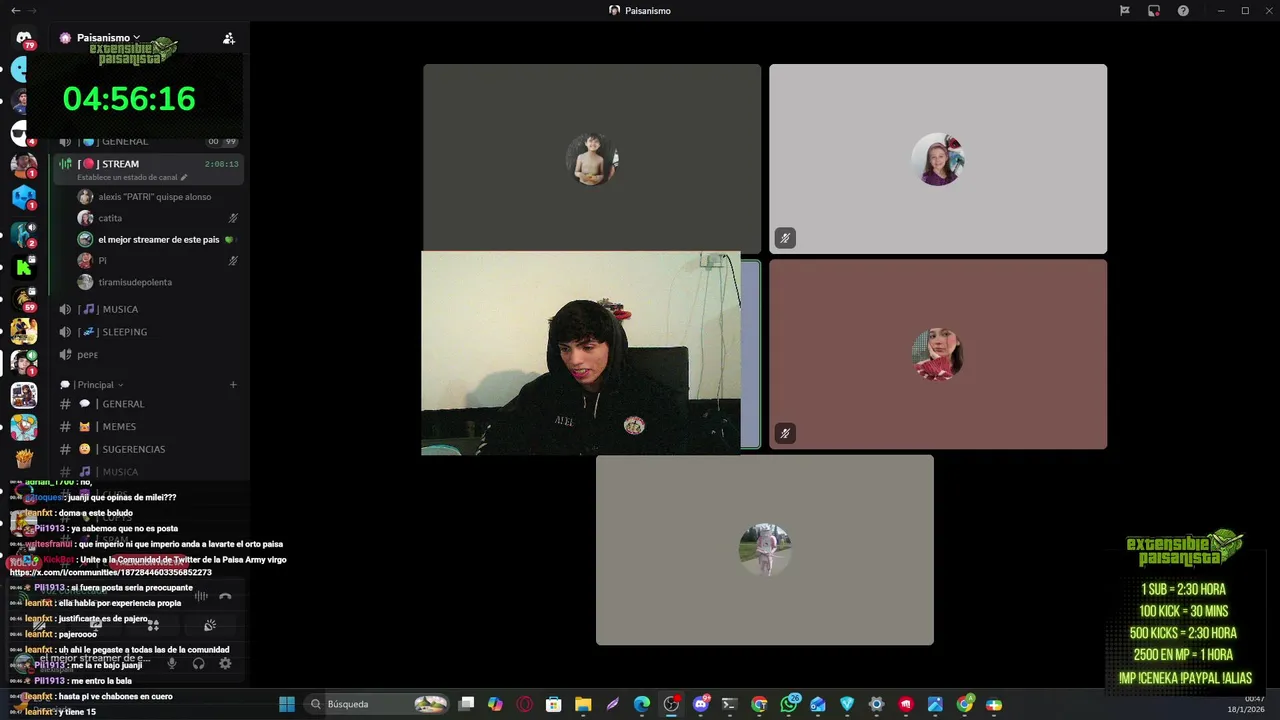Click mute indicator on the brown video tile
The height and width of the screenshot is (720, 1280).
(785, 433)
